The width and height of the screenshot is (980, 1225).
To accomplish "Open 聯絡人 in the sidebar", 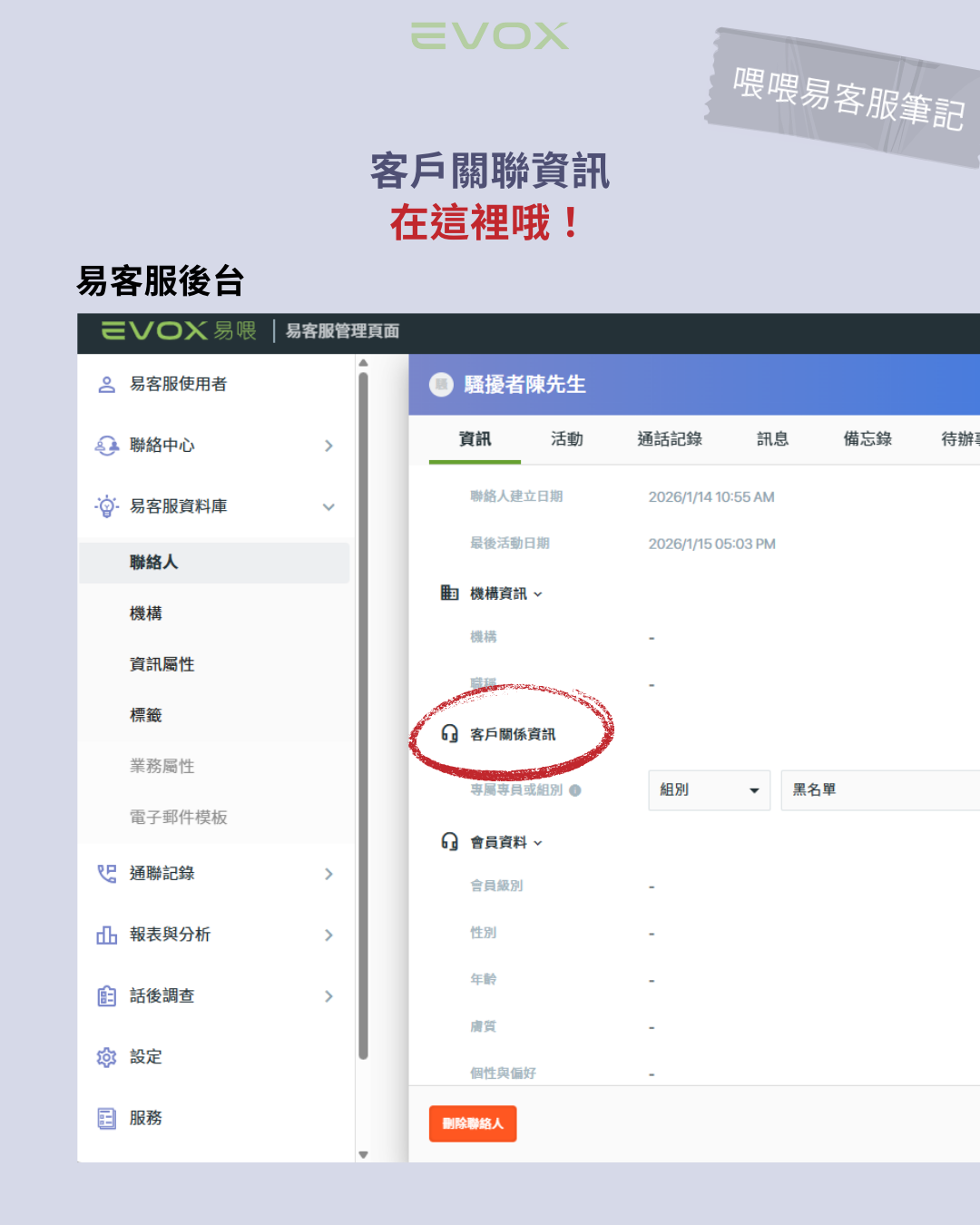I will click(214, 563).
